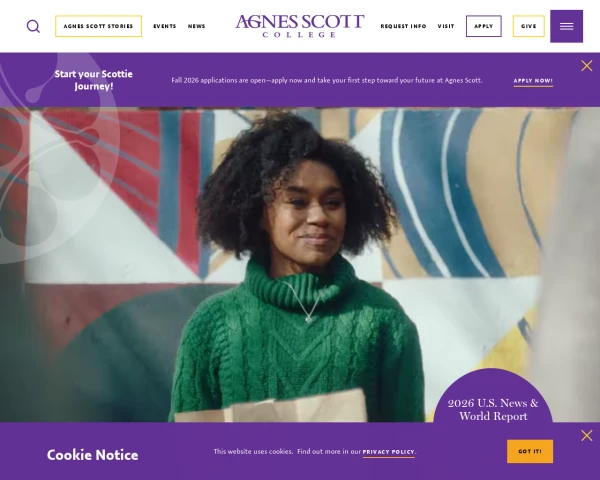
Task: Follow the Apply Now! banner link
Action: tap(533, 81)
